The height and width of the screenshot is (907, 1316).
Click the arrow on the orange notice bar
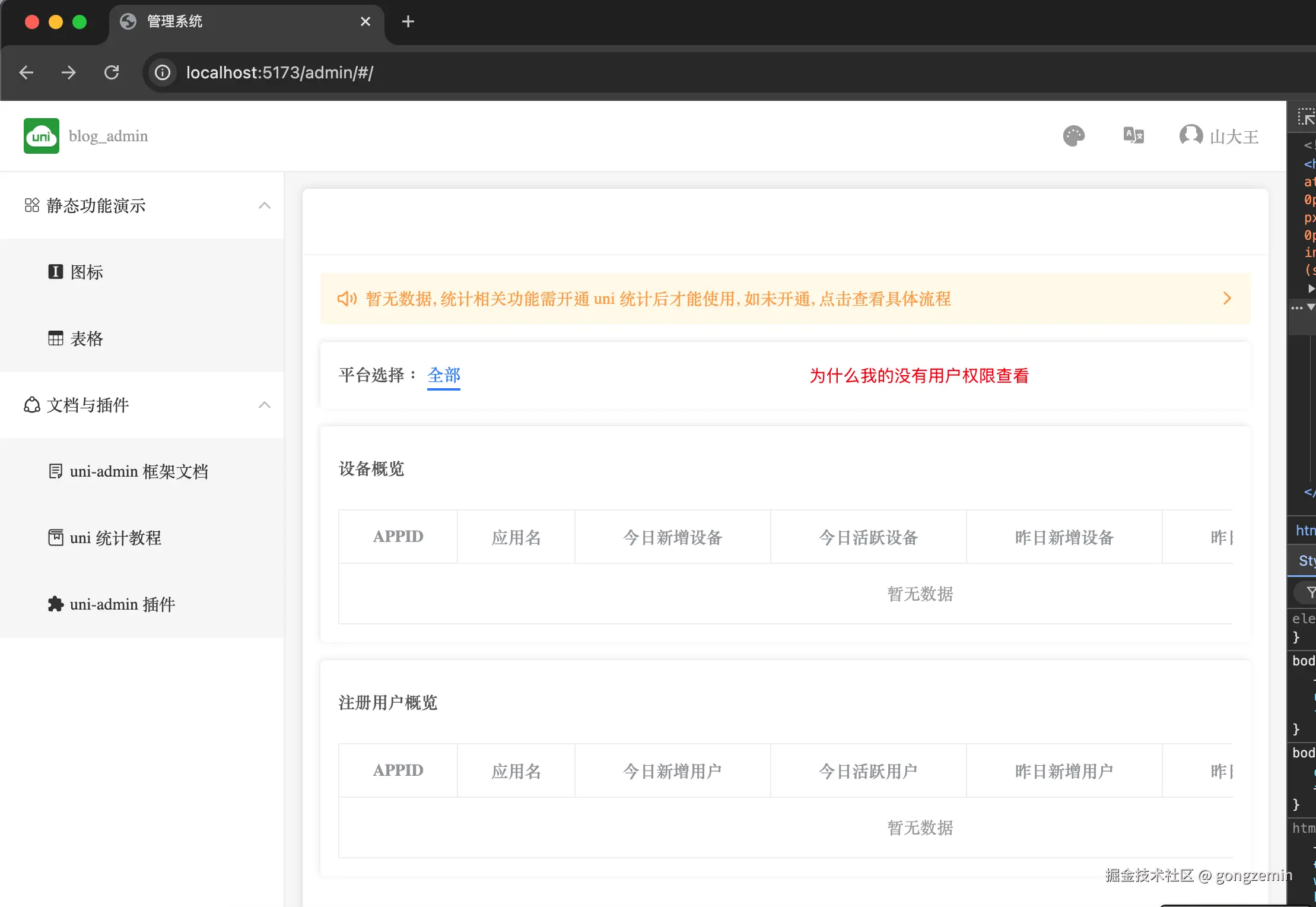click(1227, 299)
